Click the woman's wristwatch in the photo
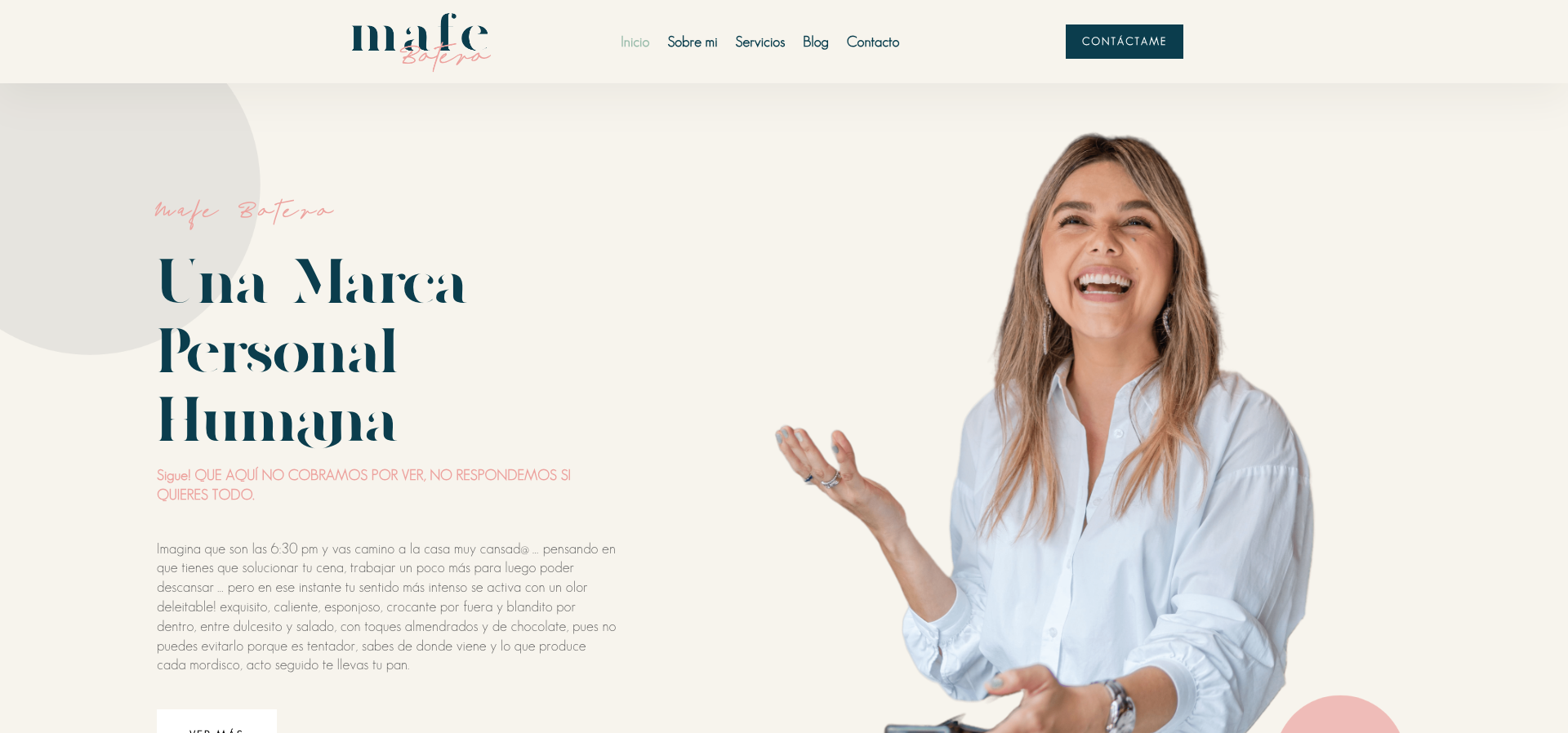This screenshot has height=733, width=1568. click(1120, 706)
